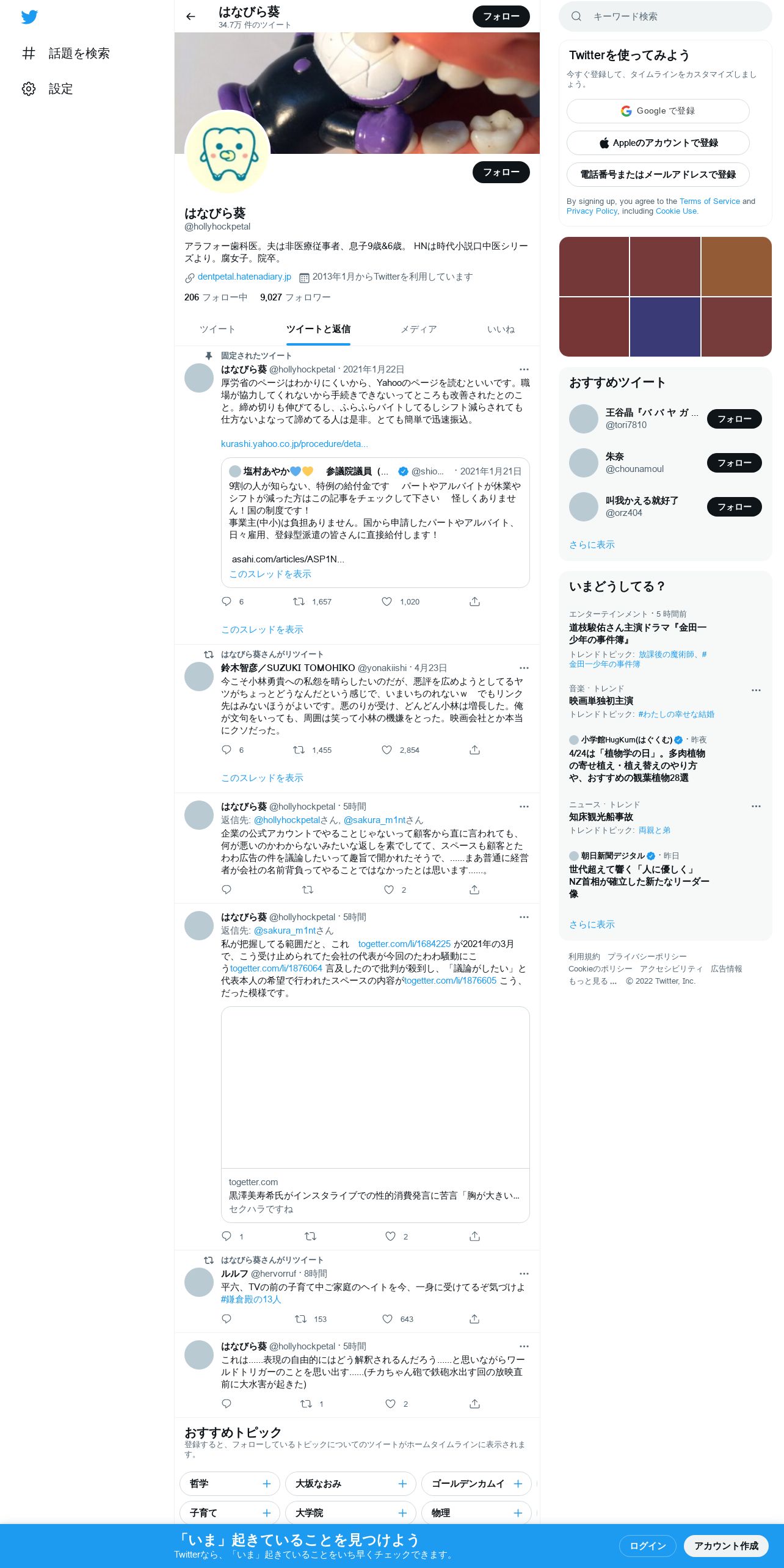Image resolution: width=784 pixels, height=1568 pixels.
Task: Open the brown-orange media thumbnail tile
Action: click(x=736, y=266)
